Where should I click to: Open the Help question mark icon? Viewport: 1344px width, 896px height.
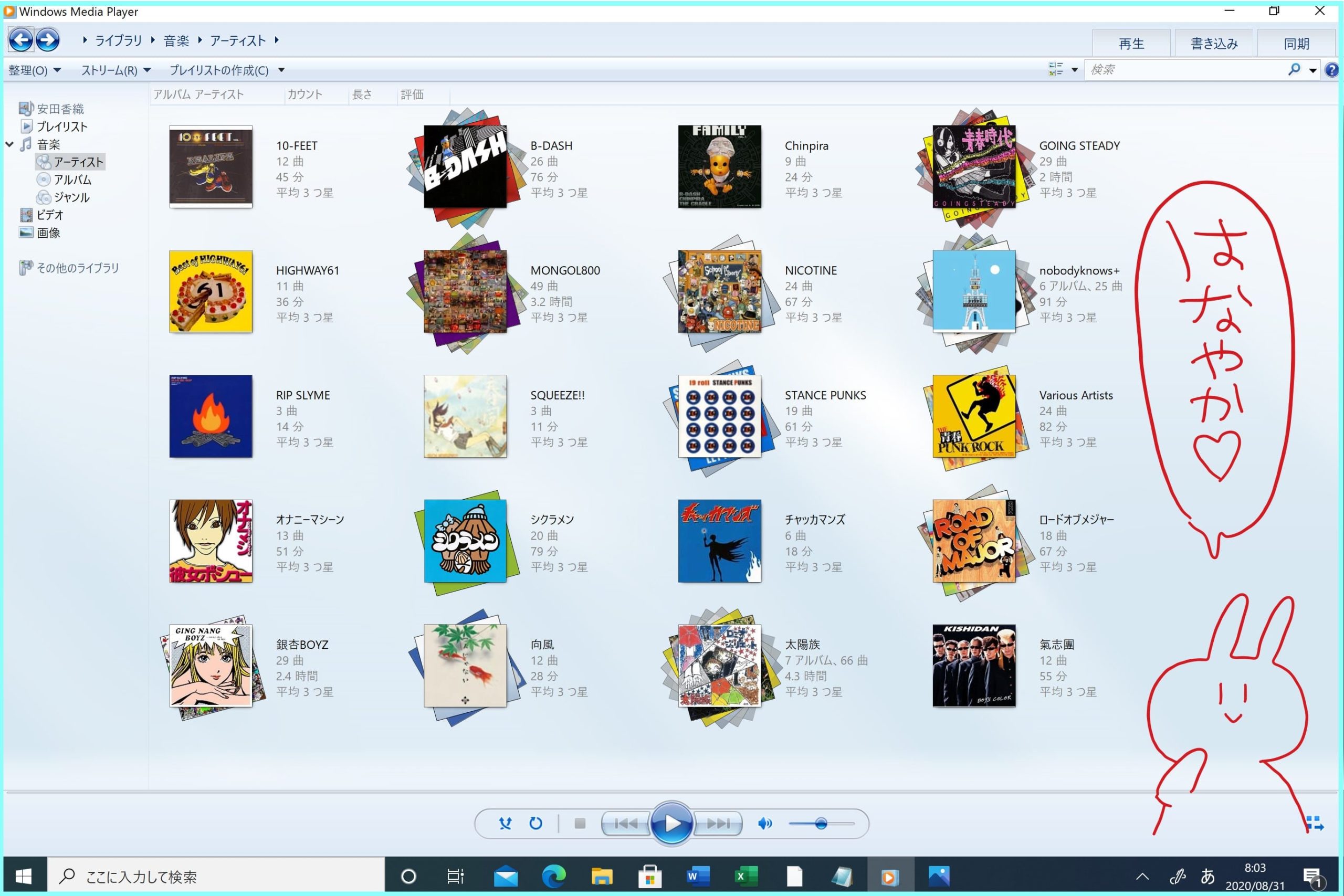tap(1332, 70)
